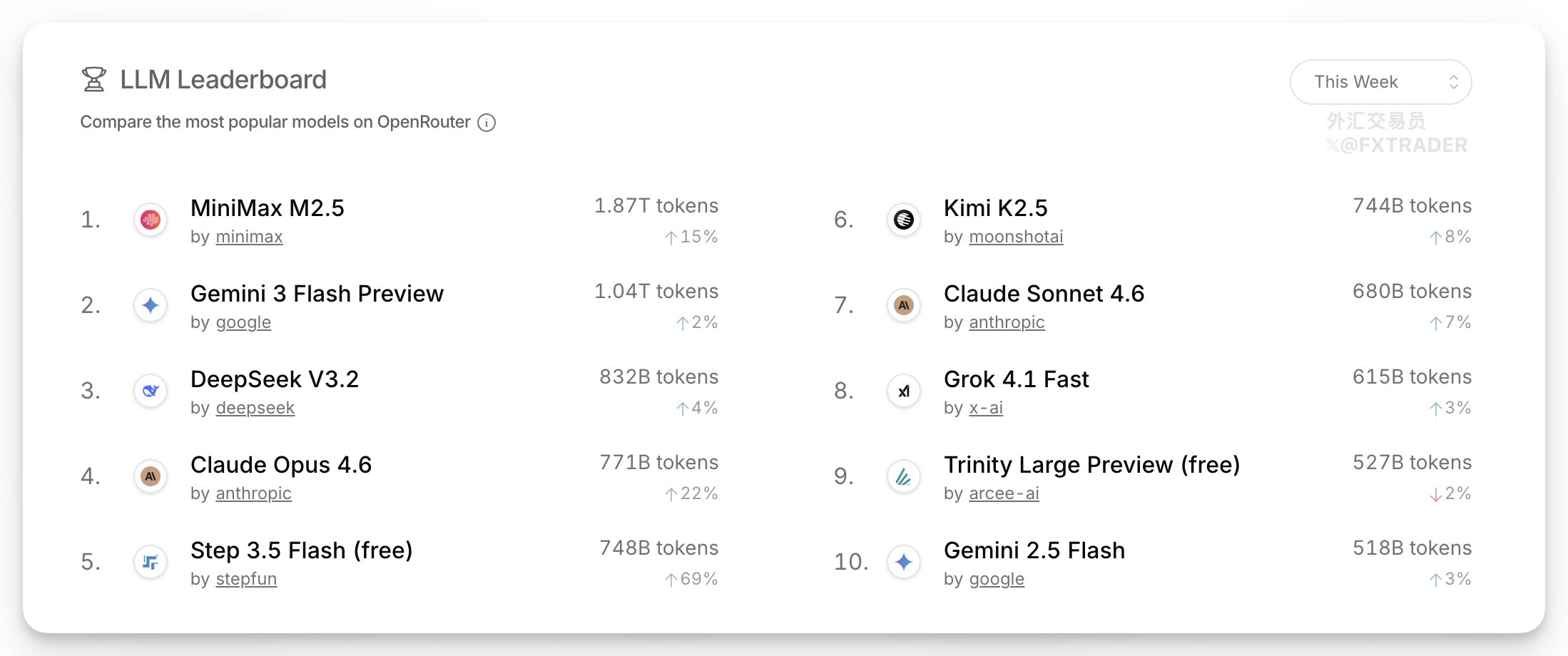Viewport: 1568px width, 656px height.
Task: Open the minimax provider link
Action: [249, 237]
